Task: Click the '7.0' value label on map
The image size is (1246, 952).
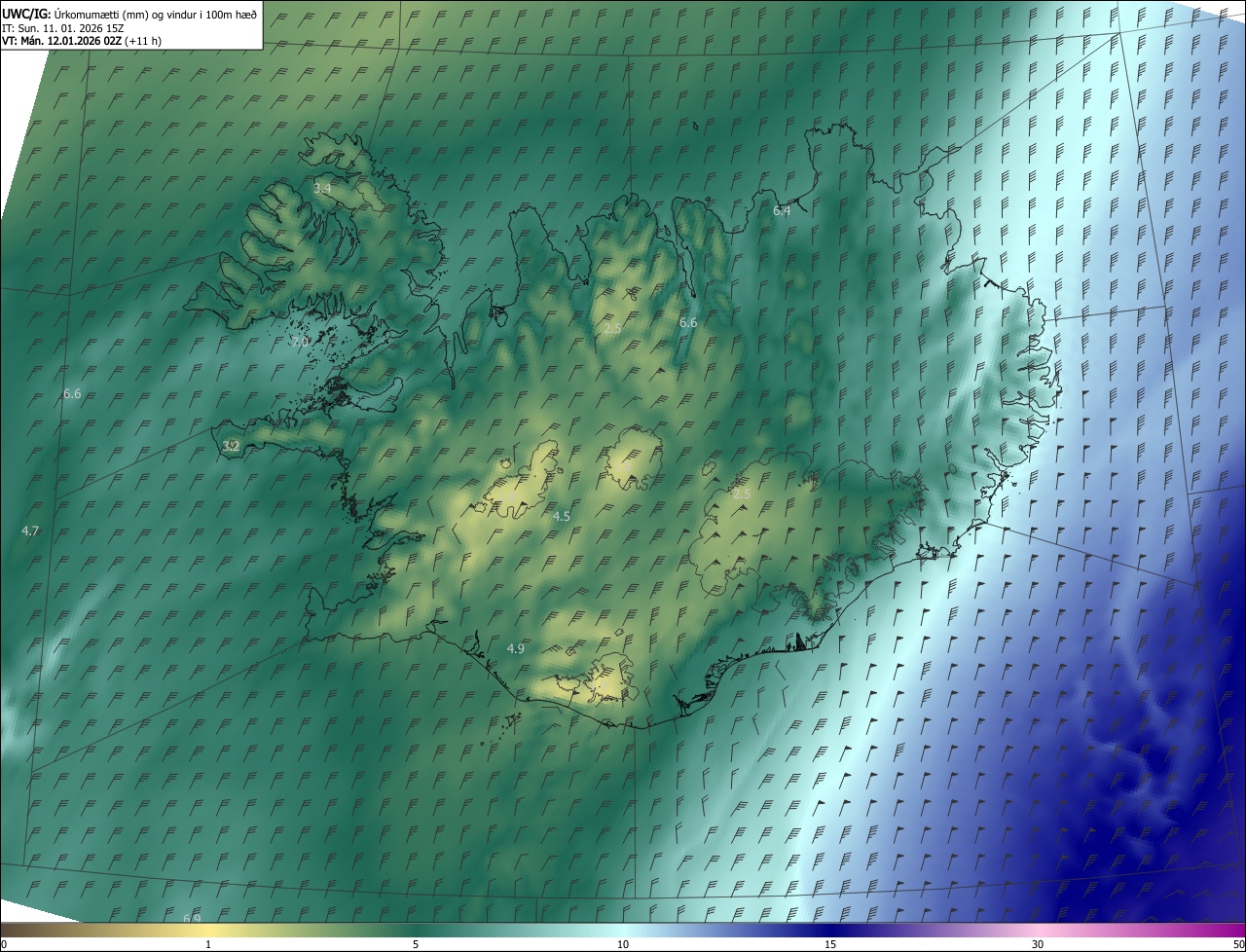Action: pyautogui.click(x=300, y=342)
